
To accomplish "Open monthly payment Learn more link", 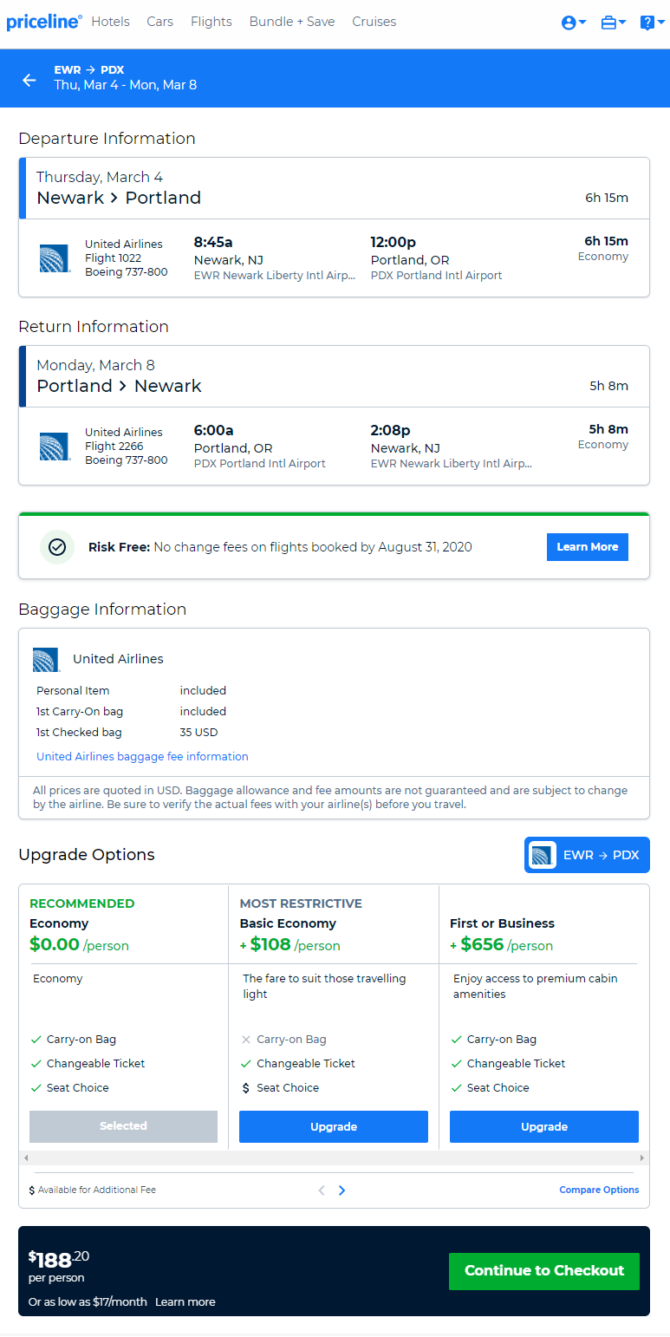I will tap(185, 1302).
